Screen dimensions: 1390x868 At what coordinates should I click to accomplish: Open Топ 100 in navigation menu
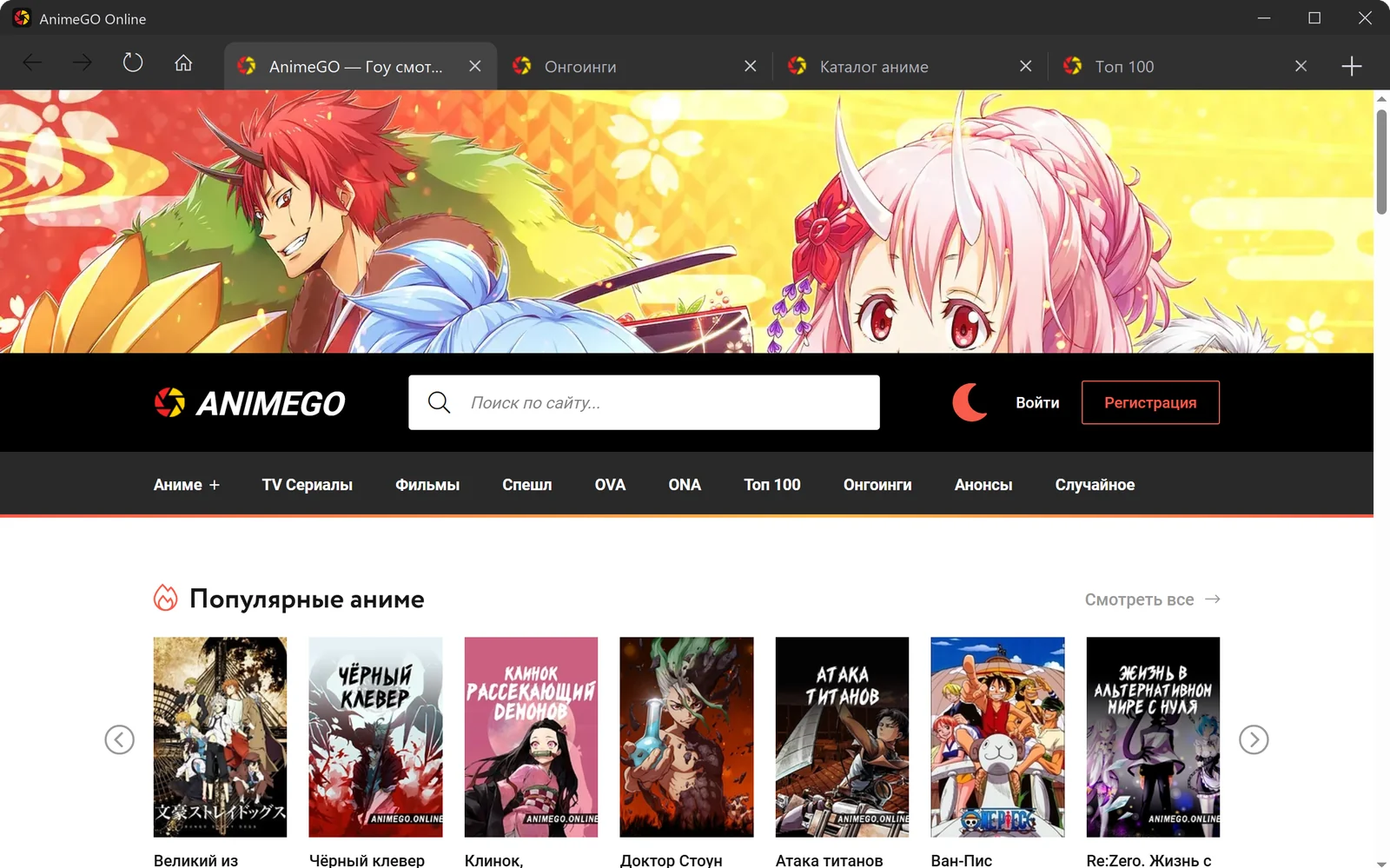point(772,485)
